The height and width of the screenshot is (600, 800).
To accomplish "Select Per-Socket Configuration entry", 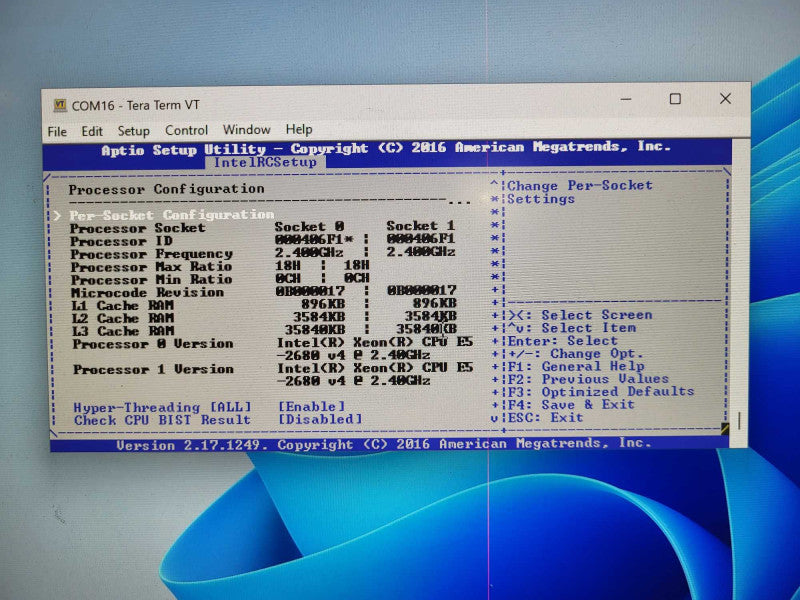I will (x=172, y=215).
